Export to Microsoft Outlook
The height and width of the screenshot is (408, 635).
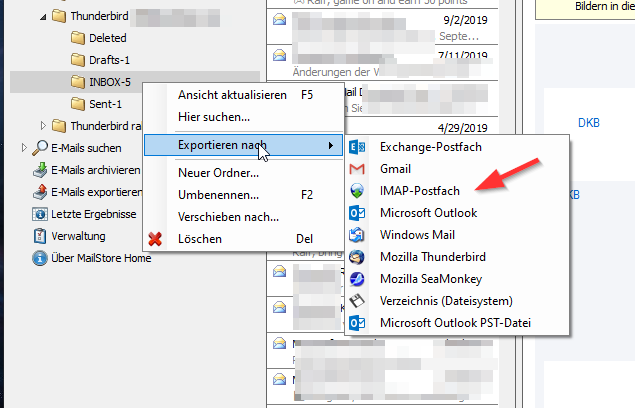click(x=457, y=213)
